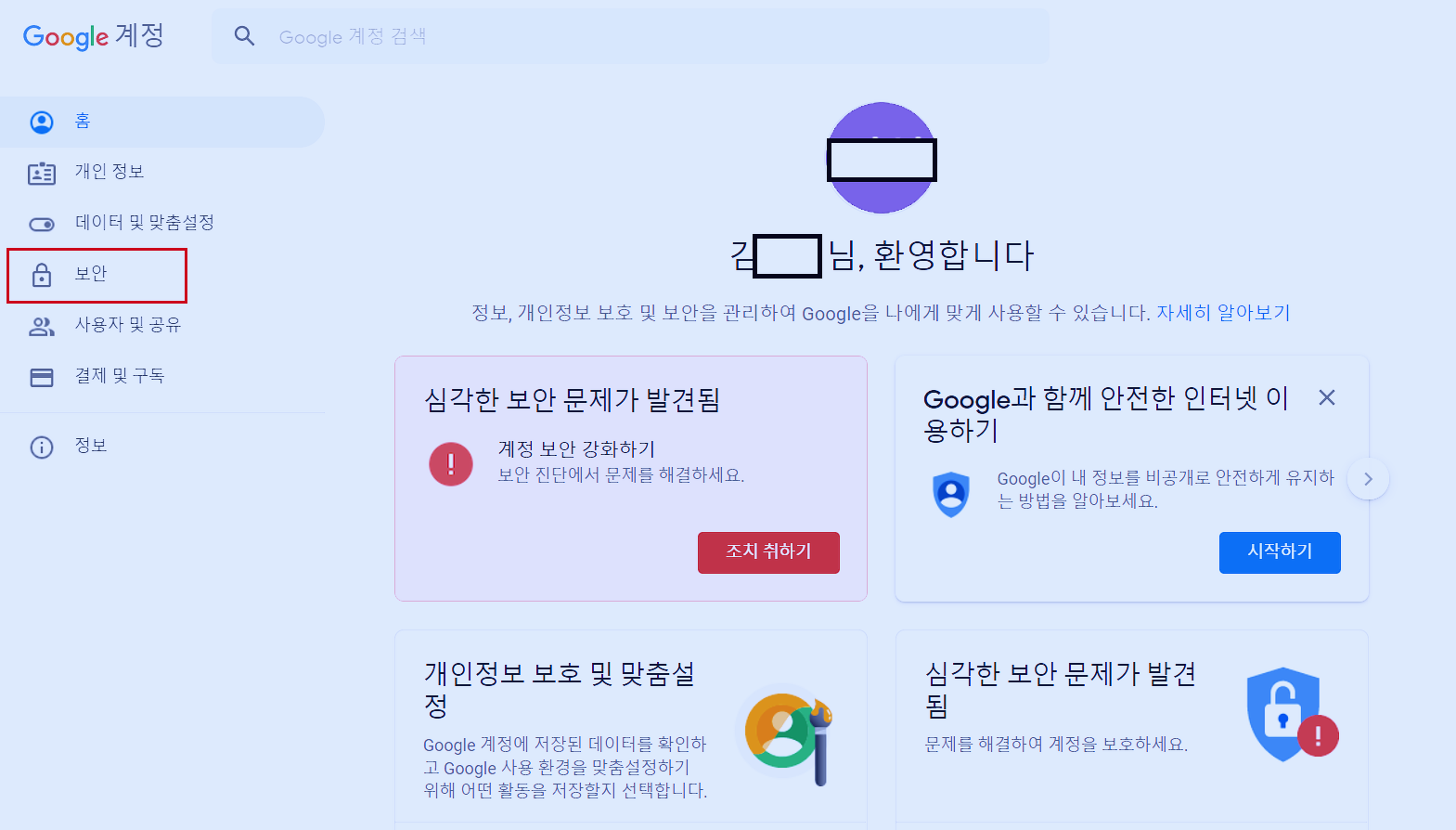Select the 홈 profile icon in sidebar
Screen dimensions: 1456x830
[42, 122]
